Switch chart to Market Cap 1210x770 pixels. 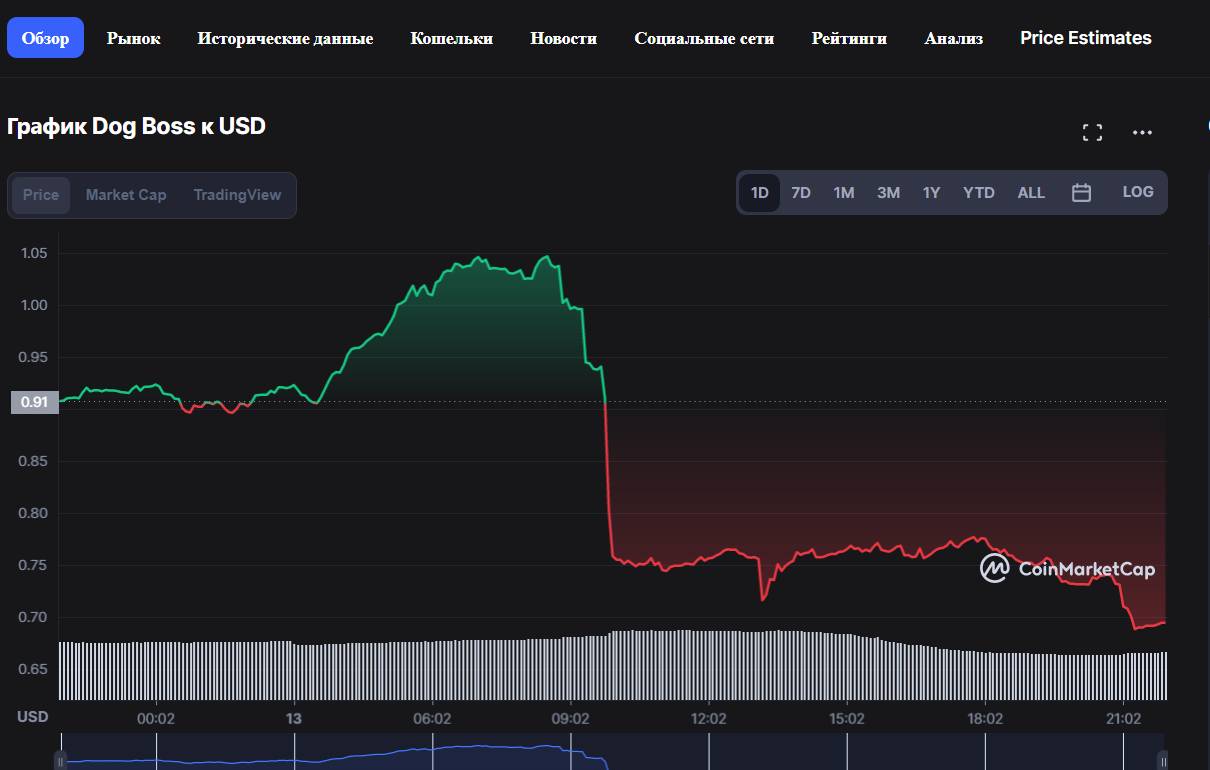[126, 195]
